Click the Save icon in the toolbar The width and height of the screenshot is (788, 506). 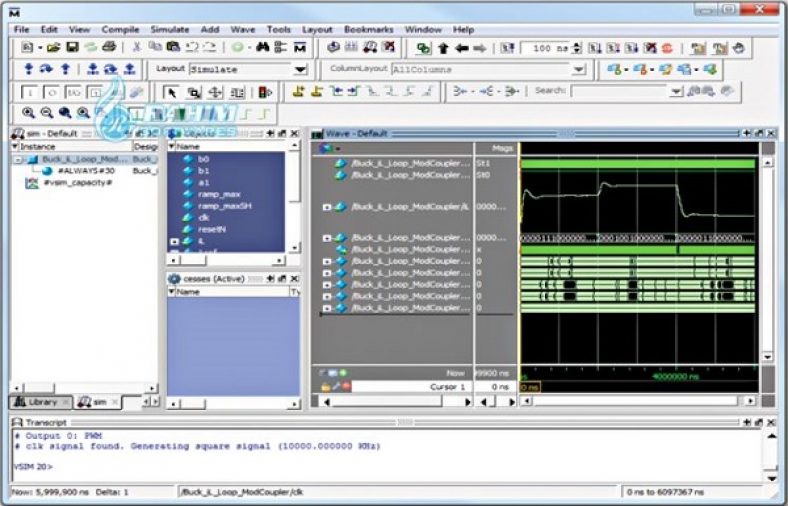click(x=72, y=48)
